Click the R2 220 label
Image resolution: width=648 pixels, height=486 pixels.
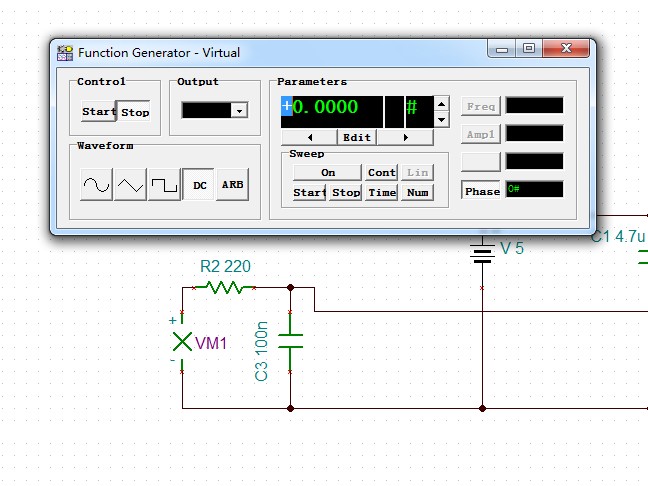point(225,267)
